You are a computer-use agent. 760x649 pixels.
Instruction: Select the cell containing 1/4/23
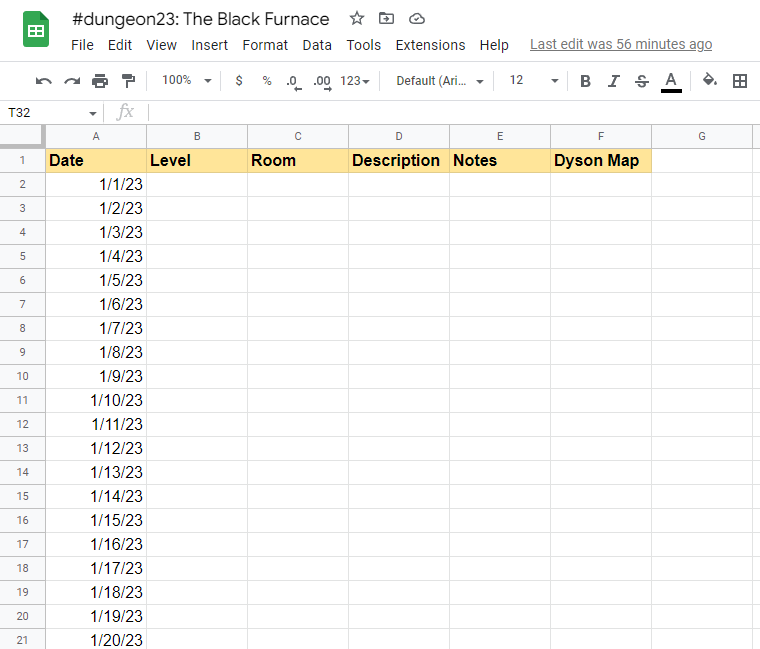[96, 256]
